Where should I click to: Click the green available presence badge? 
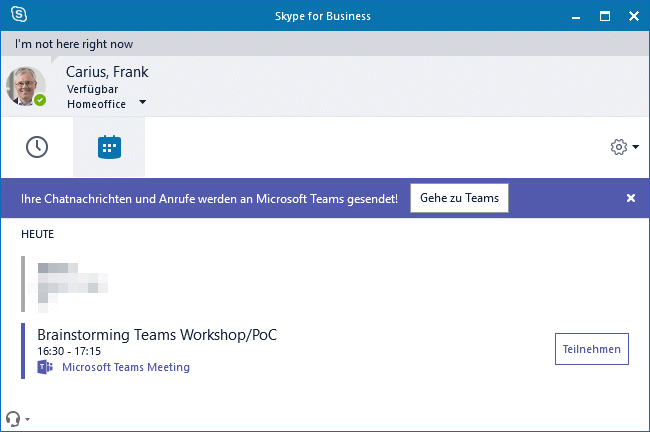coord(40,100)
